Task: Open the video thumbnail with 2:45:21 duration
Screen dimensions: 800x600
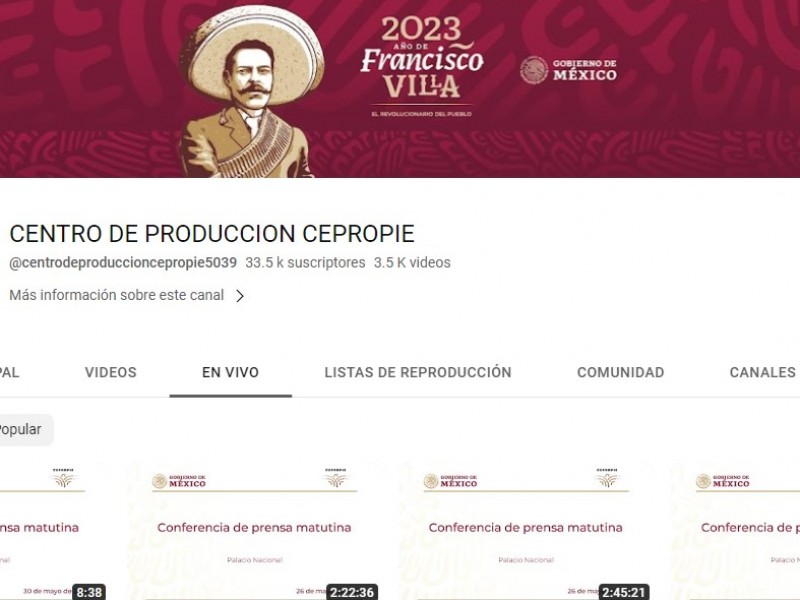Action: [525, 531]
